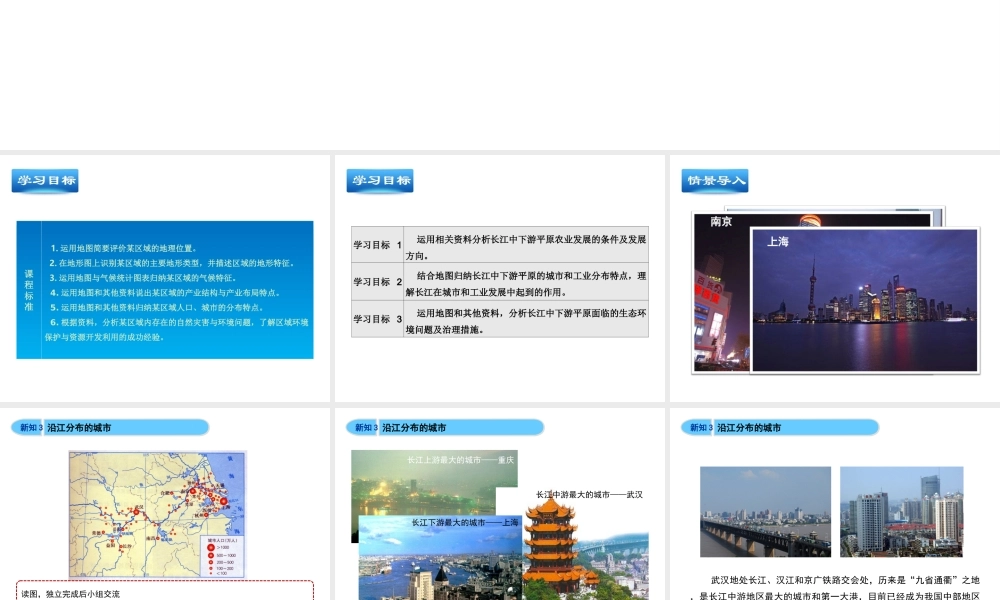Select the paragraph starting 武汉地处长江、汉江

pos(837,588)
